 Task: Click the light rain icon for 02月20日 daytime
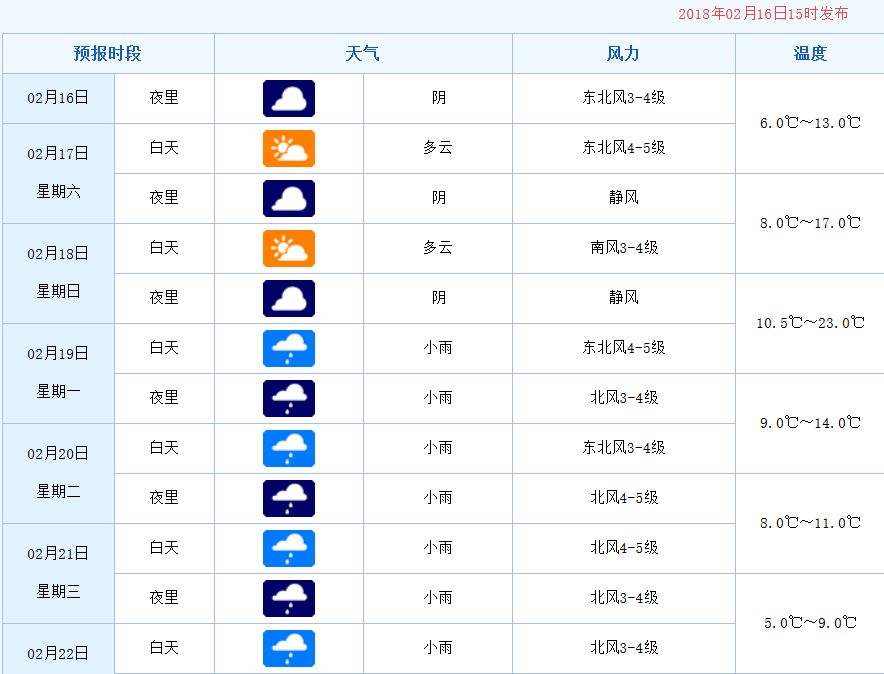coord(289,449)
